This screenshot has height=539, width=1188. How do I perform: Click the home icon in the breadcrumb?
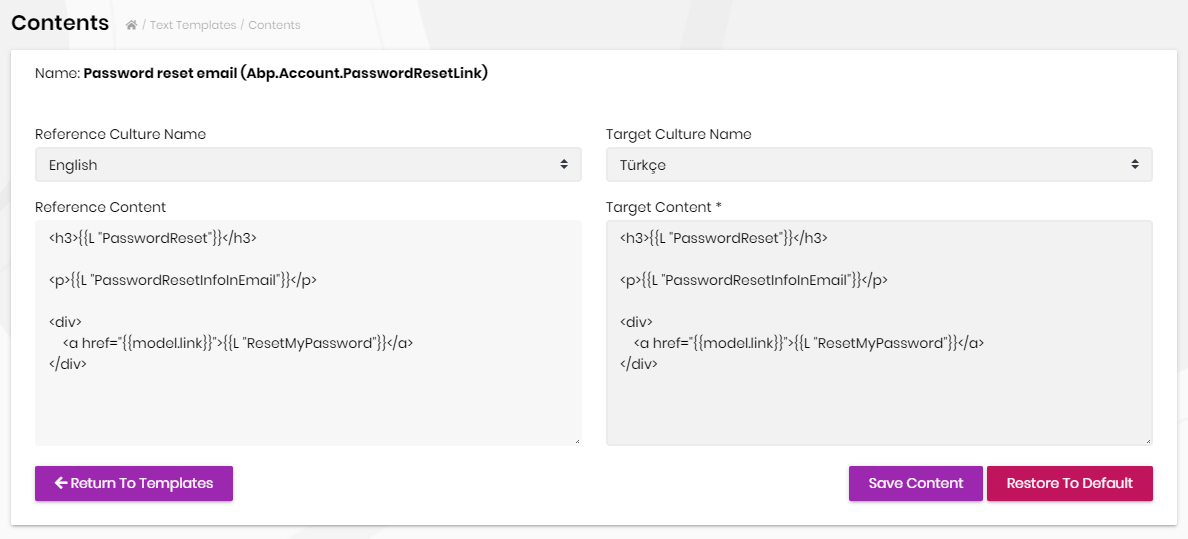point(131,25)
